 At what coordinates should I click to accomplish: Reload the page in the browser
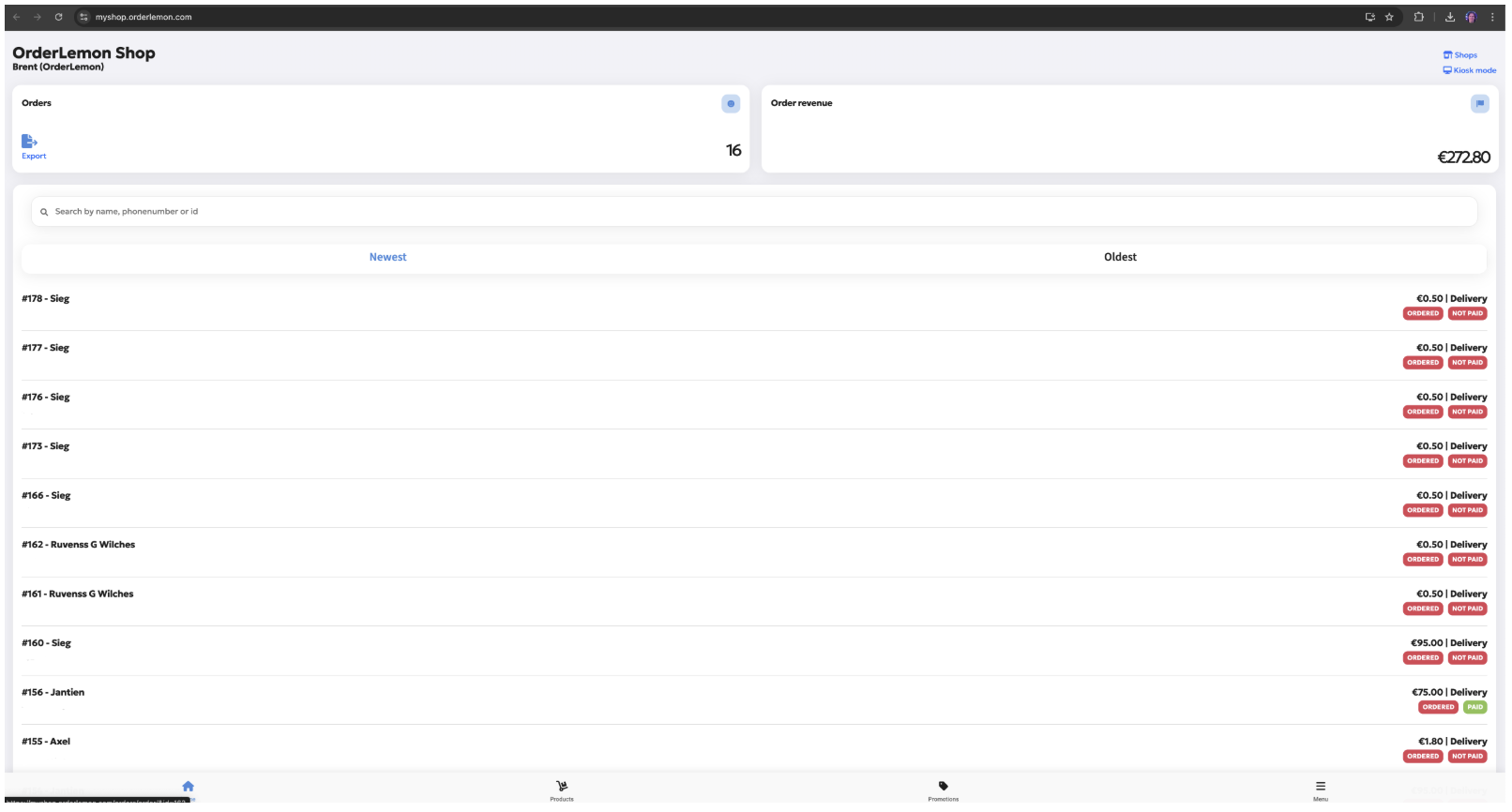[58, 17]
